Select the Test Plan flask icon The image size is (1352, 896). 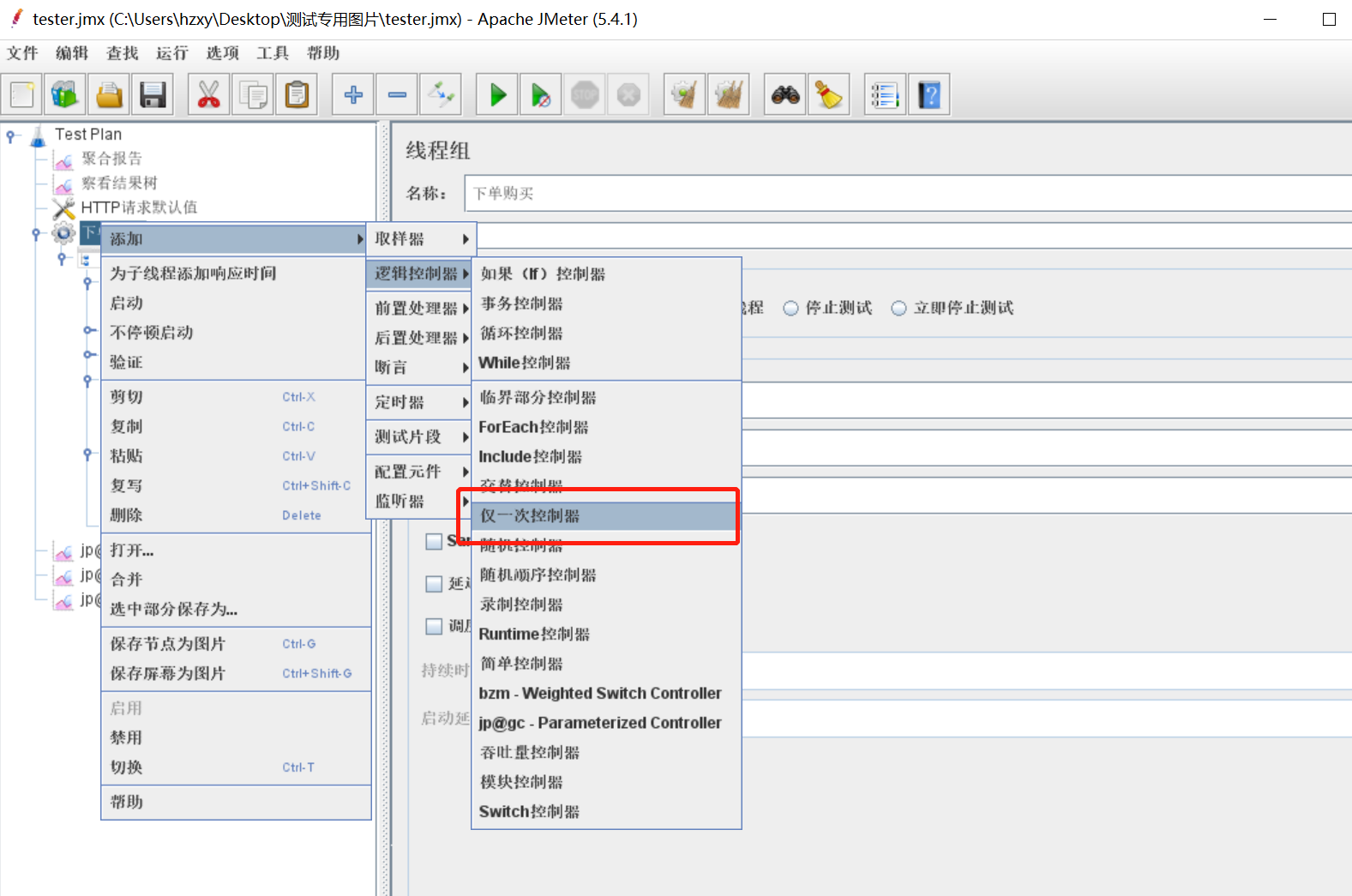[38, 135]
